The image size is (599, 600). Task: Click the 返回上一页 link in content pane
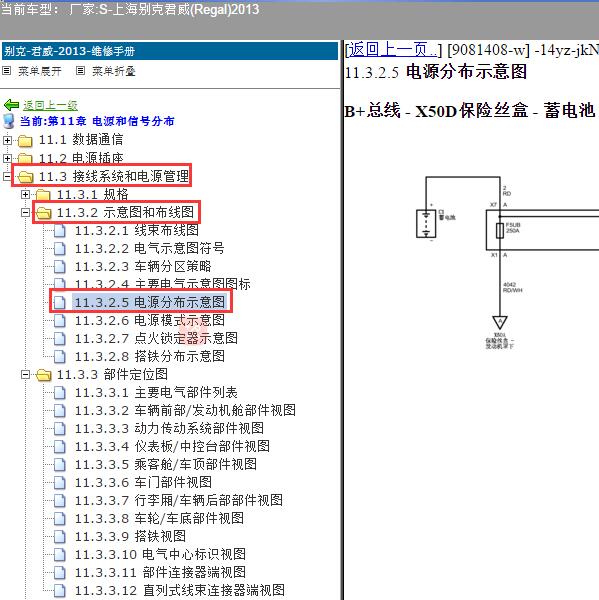coord(392,49)
